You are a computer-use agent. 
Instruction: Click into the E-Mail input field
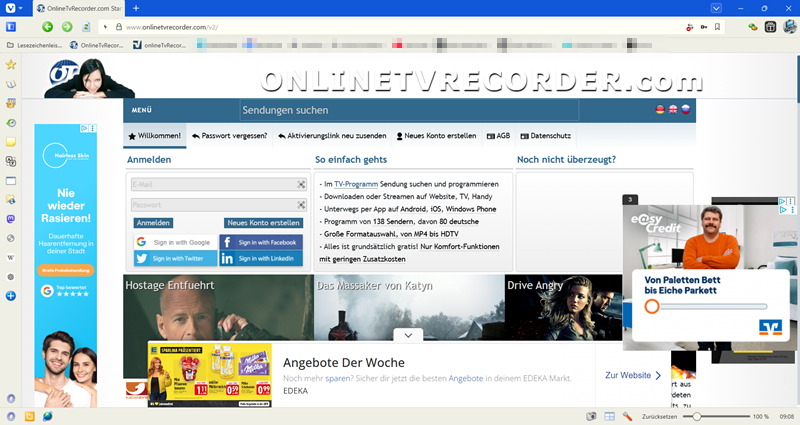[x=212, y=185]
